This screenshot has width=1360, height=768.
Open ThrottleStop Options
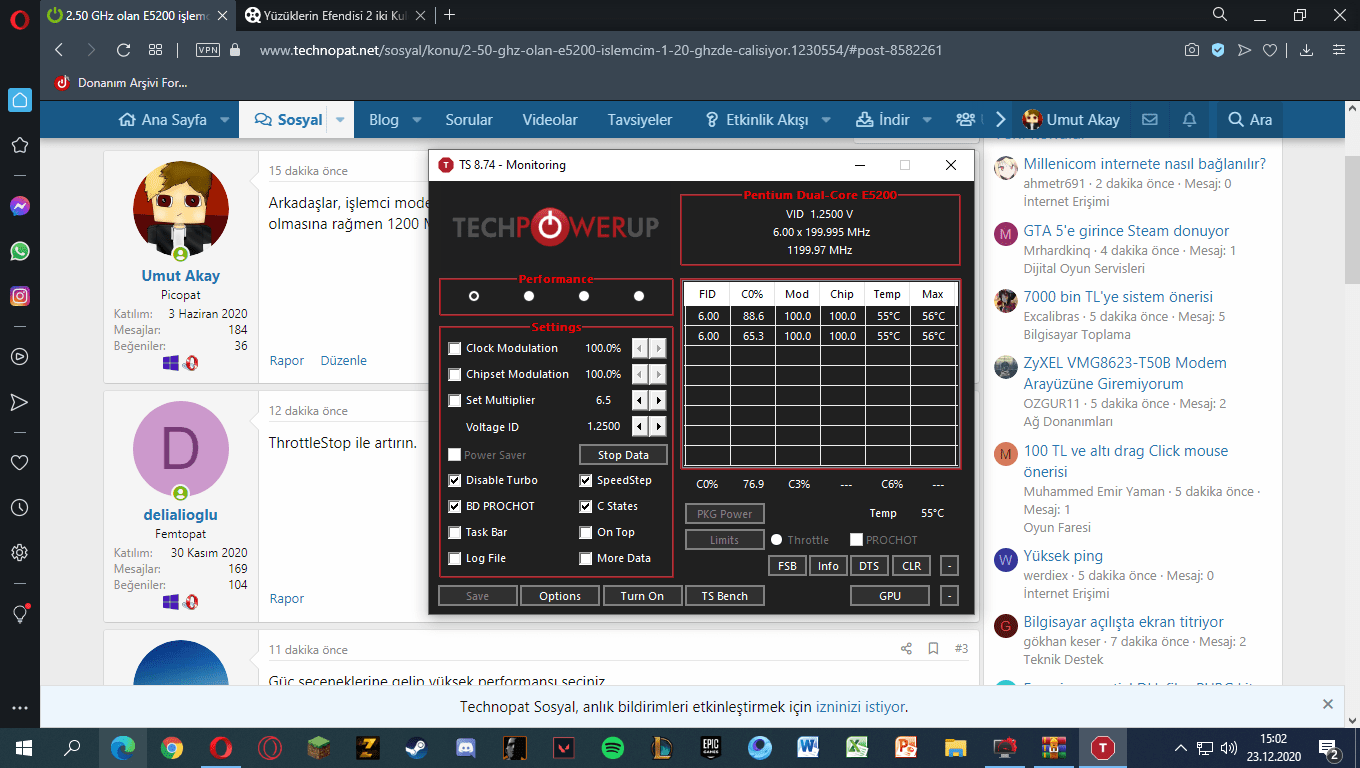click(x=560, y=596)
